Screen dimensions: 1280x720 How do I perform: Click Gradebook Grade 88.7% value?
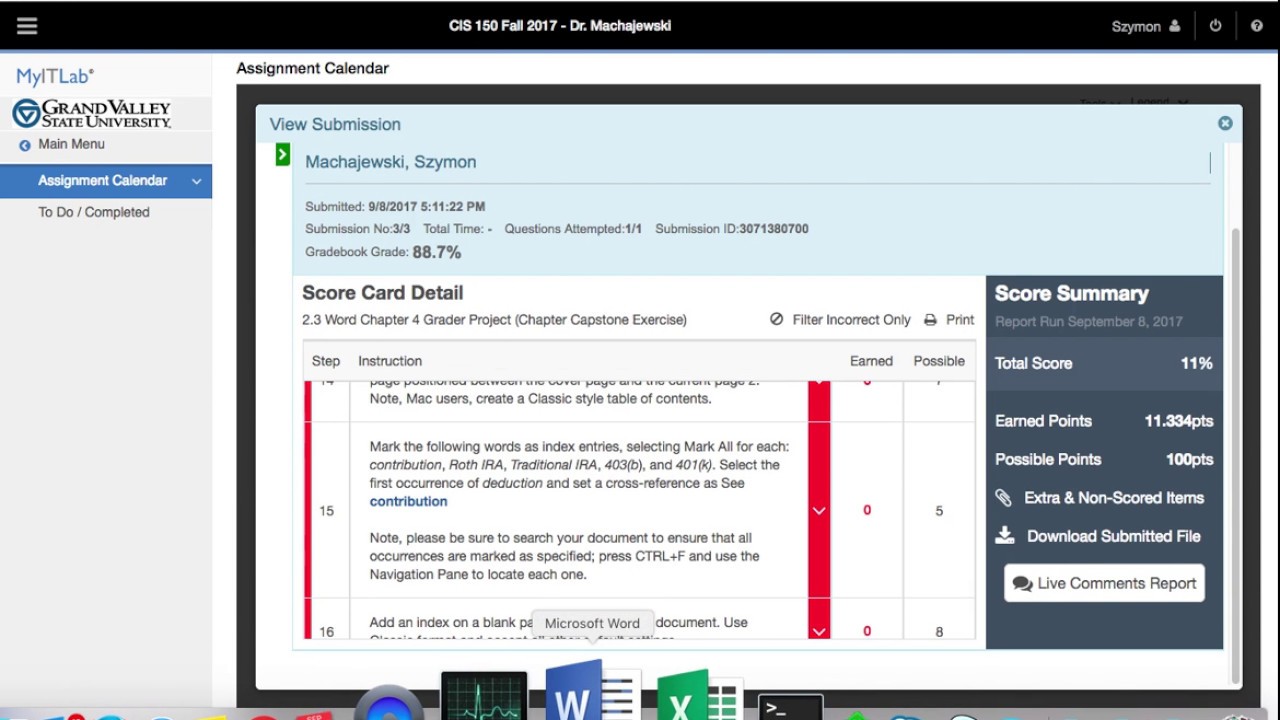[437, 252]
